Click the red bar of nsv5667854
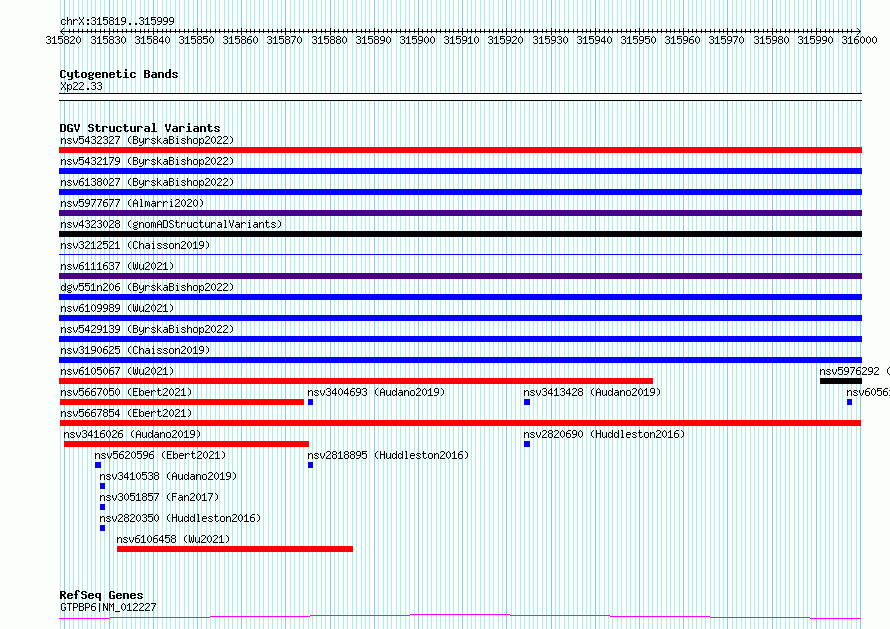Viewport: 890px width, 629px height. 460,423
